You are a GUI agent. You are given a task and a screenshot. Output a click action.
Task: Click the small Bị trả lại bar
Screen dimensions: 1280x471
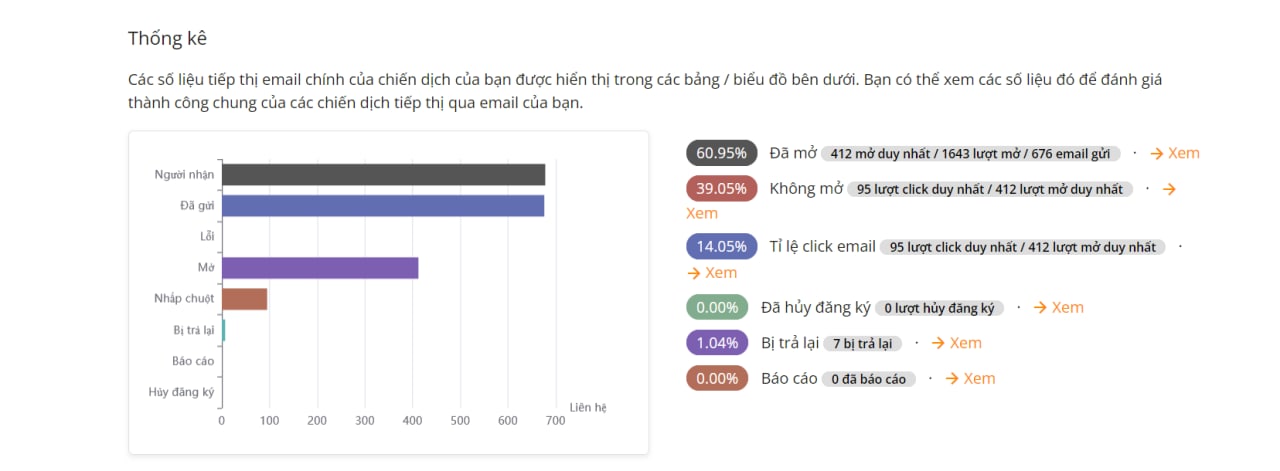coord(224,330)
